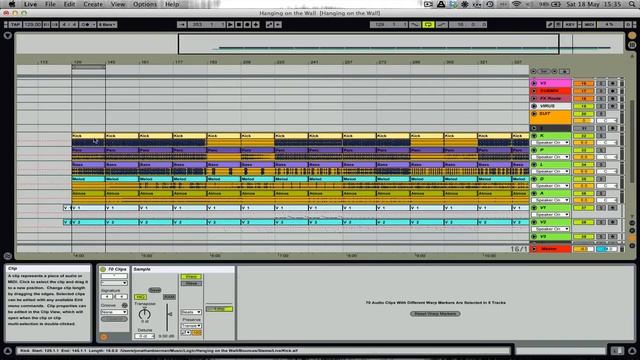Click the orange clip envelope toggle icon

point(103,337)
